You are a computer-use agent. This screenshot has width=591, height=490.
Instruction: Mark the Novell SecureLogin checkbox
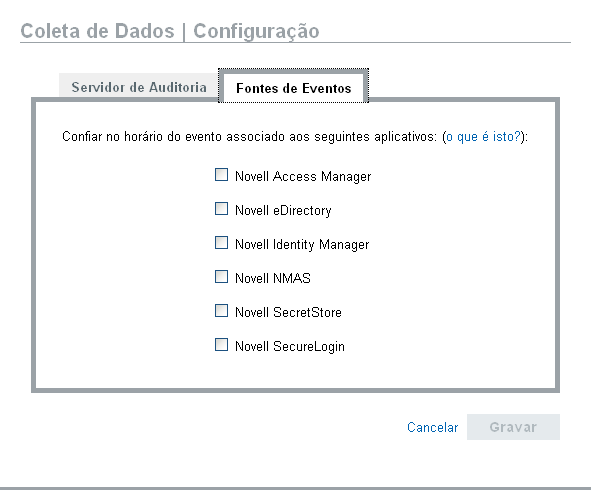coord(221,345)
